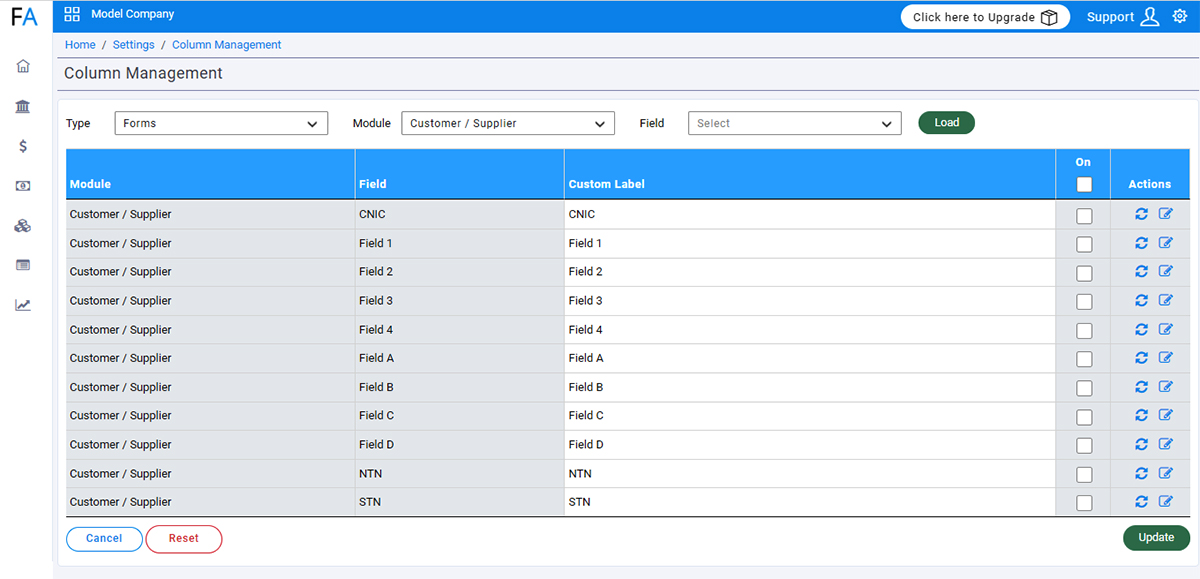Screen dimensions: 1200x579
Task: Open the home icon in the sidebar
Action: pyautogui.click(x=23, y=66)
